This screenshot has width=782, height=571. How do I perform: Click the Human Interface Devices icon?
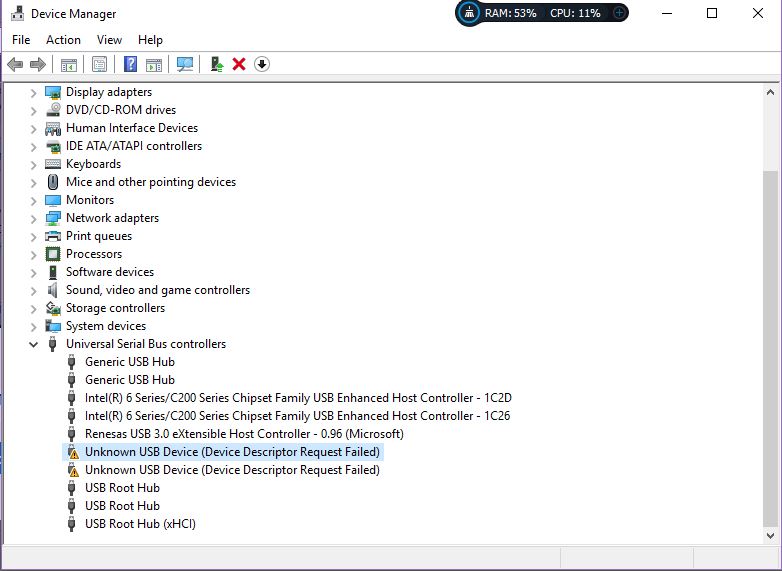coord(53,128)
